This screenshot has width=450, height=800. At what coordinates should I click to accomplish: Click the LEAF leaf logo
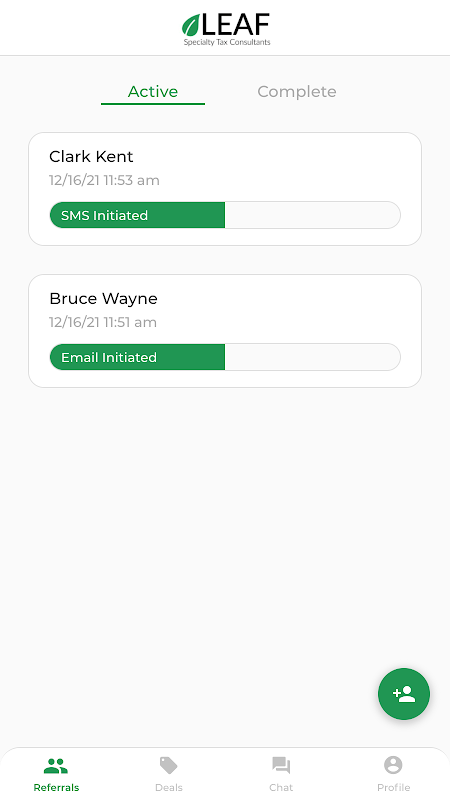click(x=191, y=26)
